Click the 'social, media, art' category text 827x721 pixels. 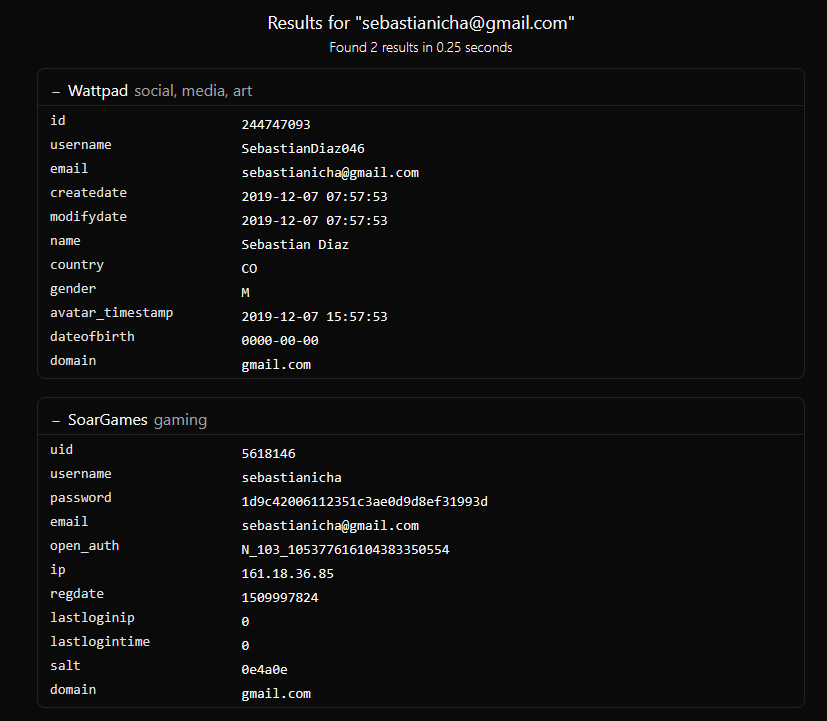coord(193,91)
